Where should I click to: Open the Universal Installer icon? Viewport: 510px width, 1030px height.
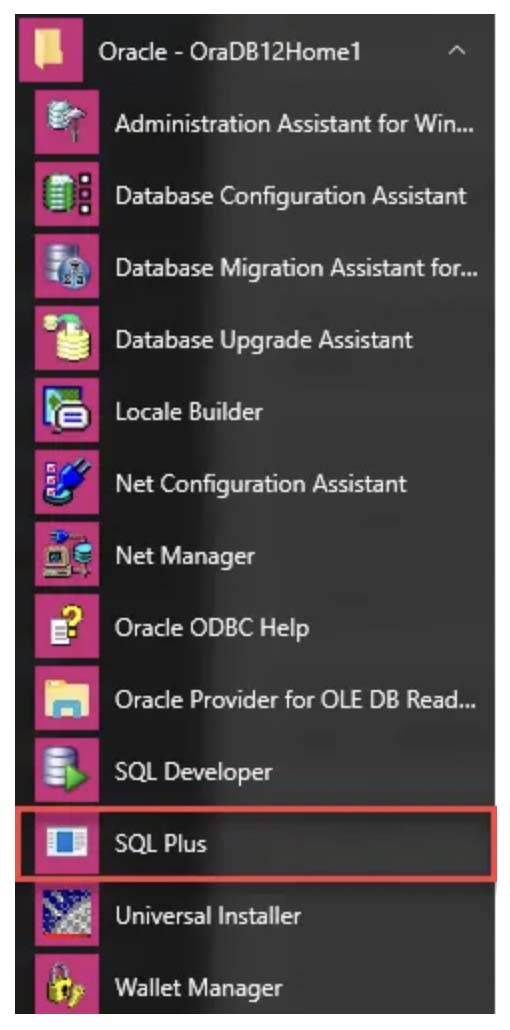click(66, 915)
